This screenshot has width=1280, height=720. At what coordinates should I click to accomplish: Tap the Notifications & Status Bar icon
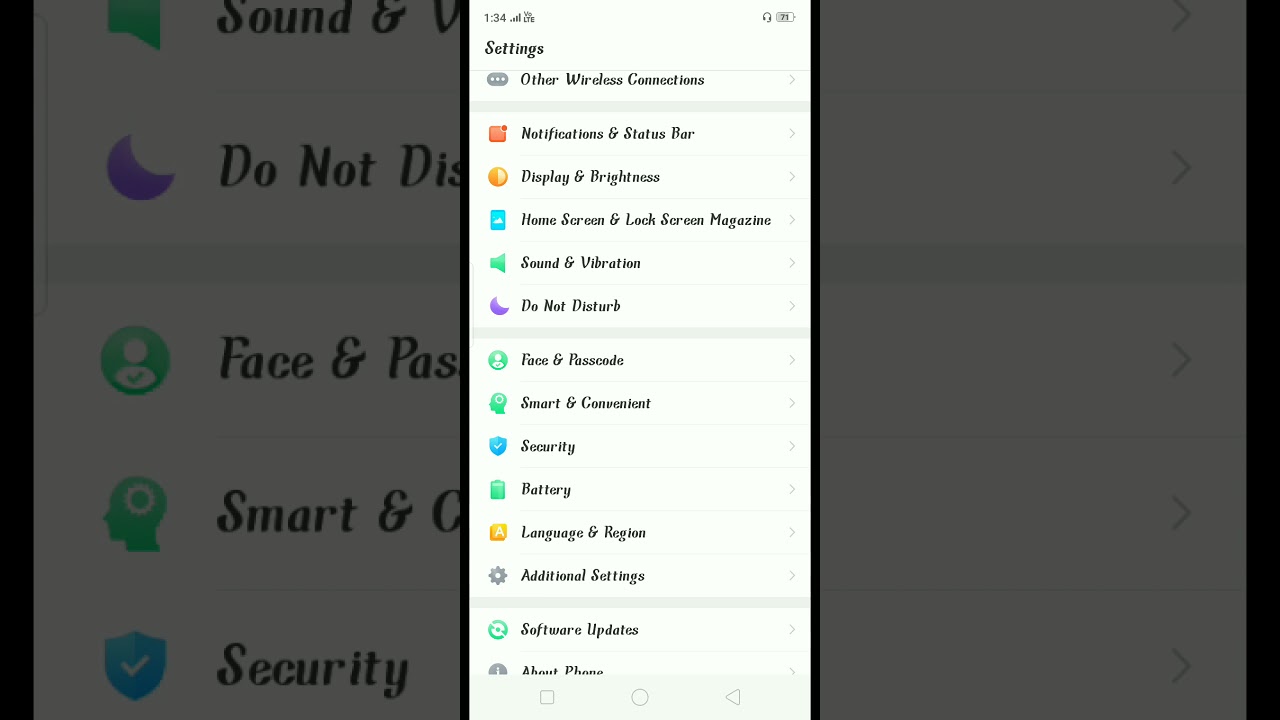point(497,133)
